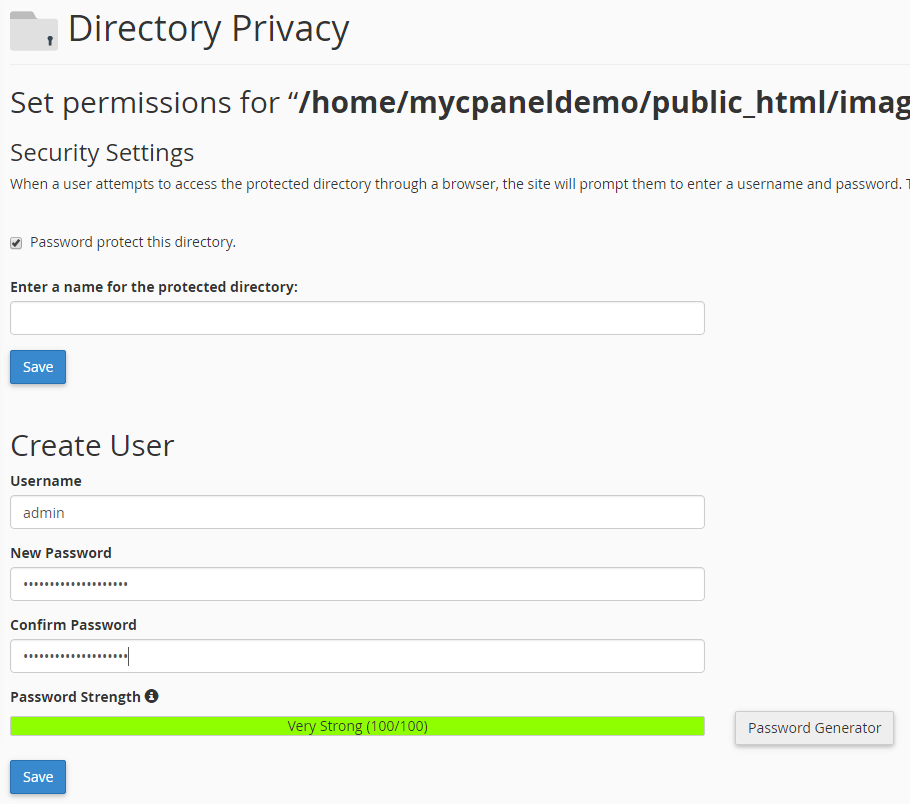Click the Directory Privacy folder icon
The height and width of the screenshot is (804, 910).
[34, 30]
